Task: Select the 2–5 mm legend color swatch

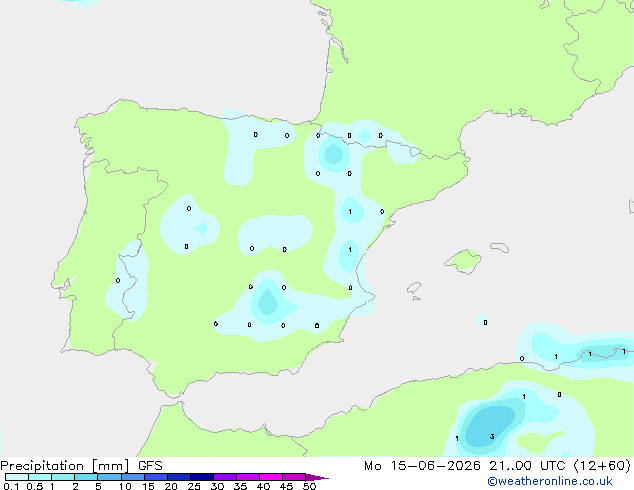Action: [x=86, y=477]
